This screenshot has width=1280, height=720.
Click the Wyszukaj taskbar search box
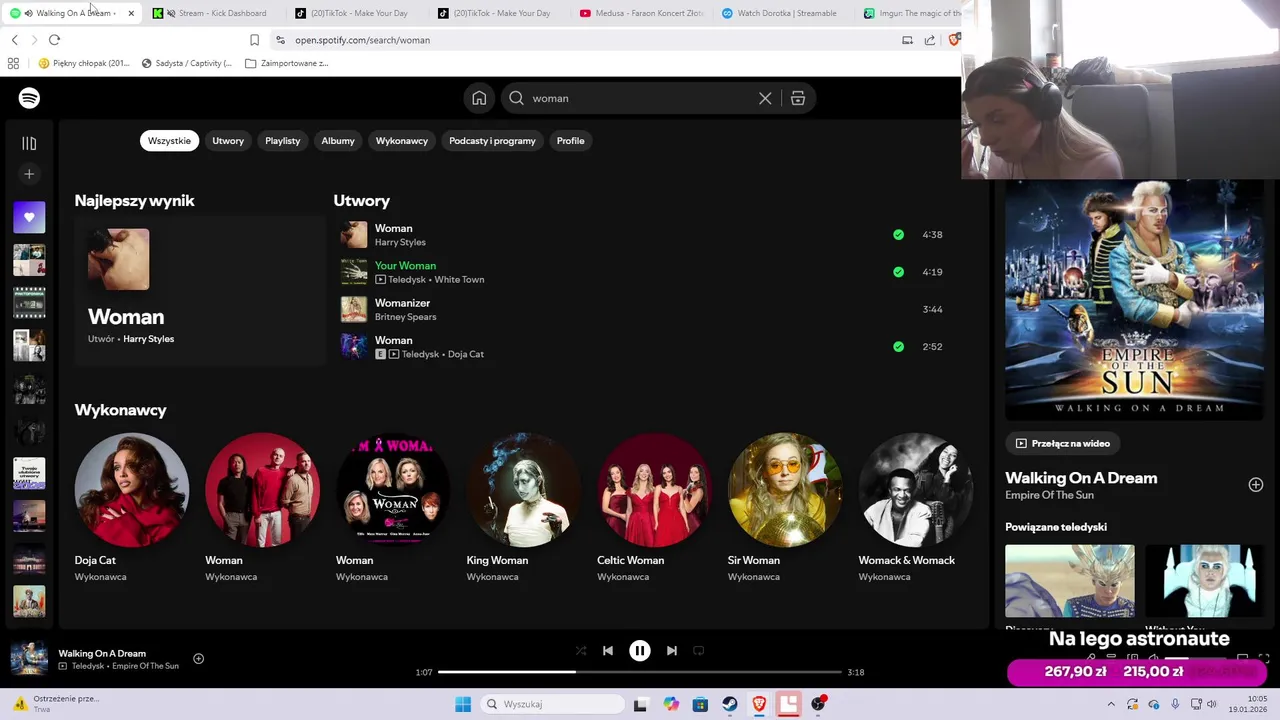[553, 704]
